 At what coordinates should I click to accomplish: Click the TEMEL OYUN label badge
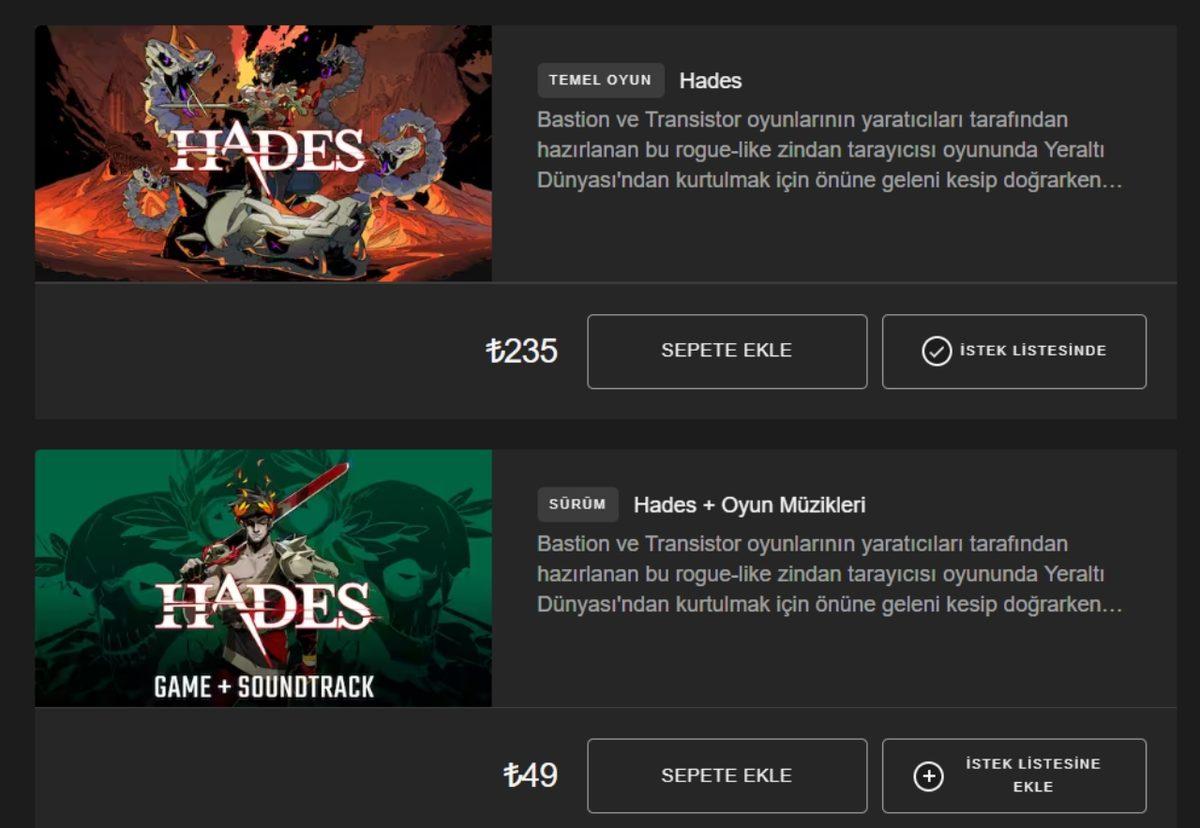600,80
